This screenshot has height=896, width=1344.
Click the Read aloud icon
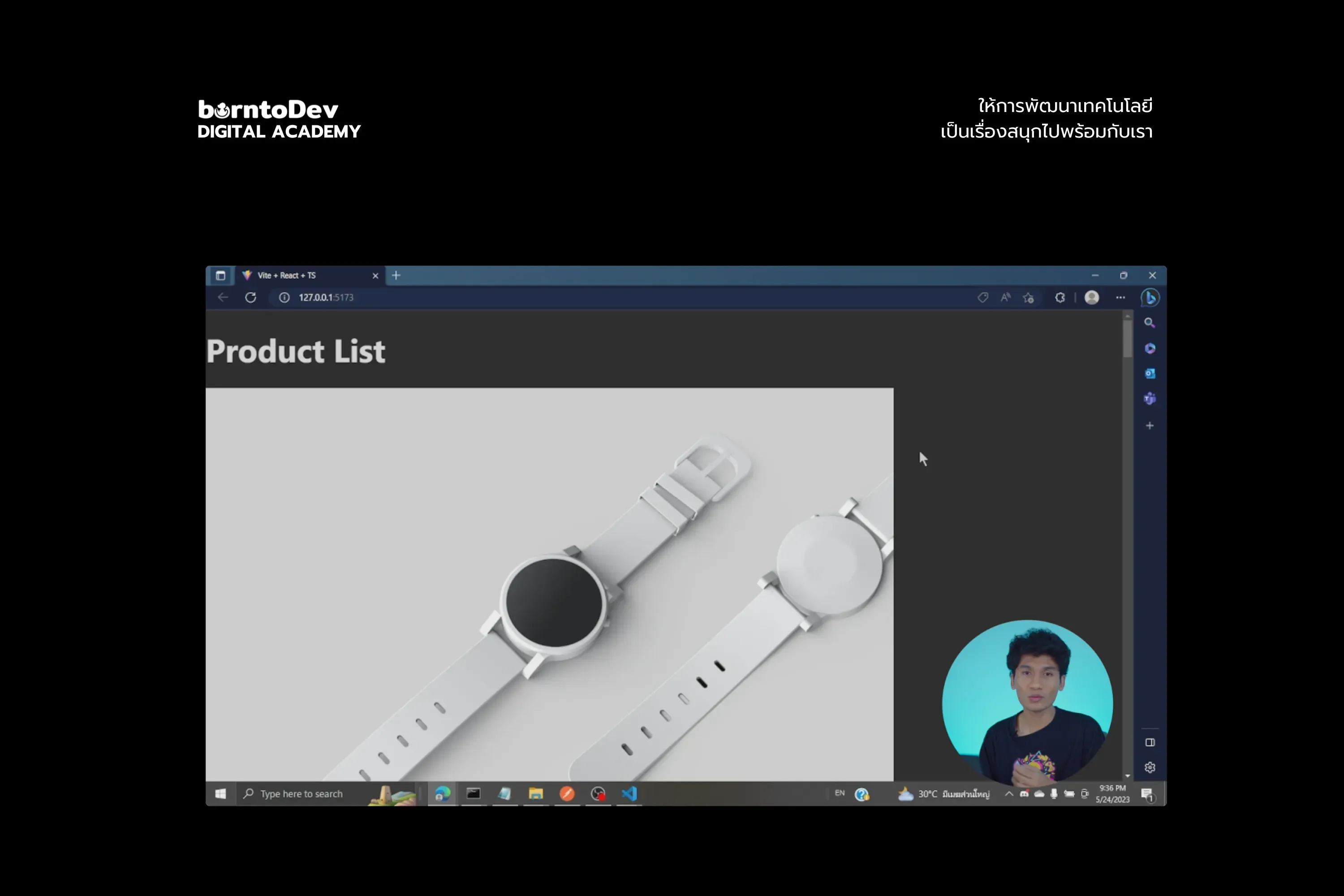click(x=1006, y=298)
